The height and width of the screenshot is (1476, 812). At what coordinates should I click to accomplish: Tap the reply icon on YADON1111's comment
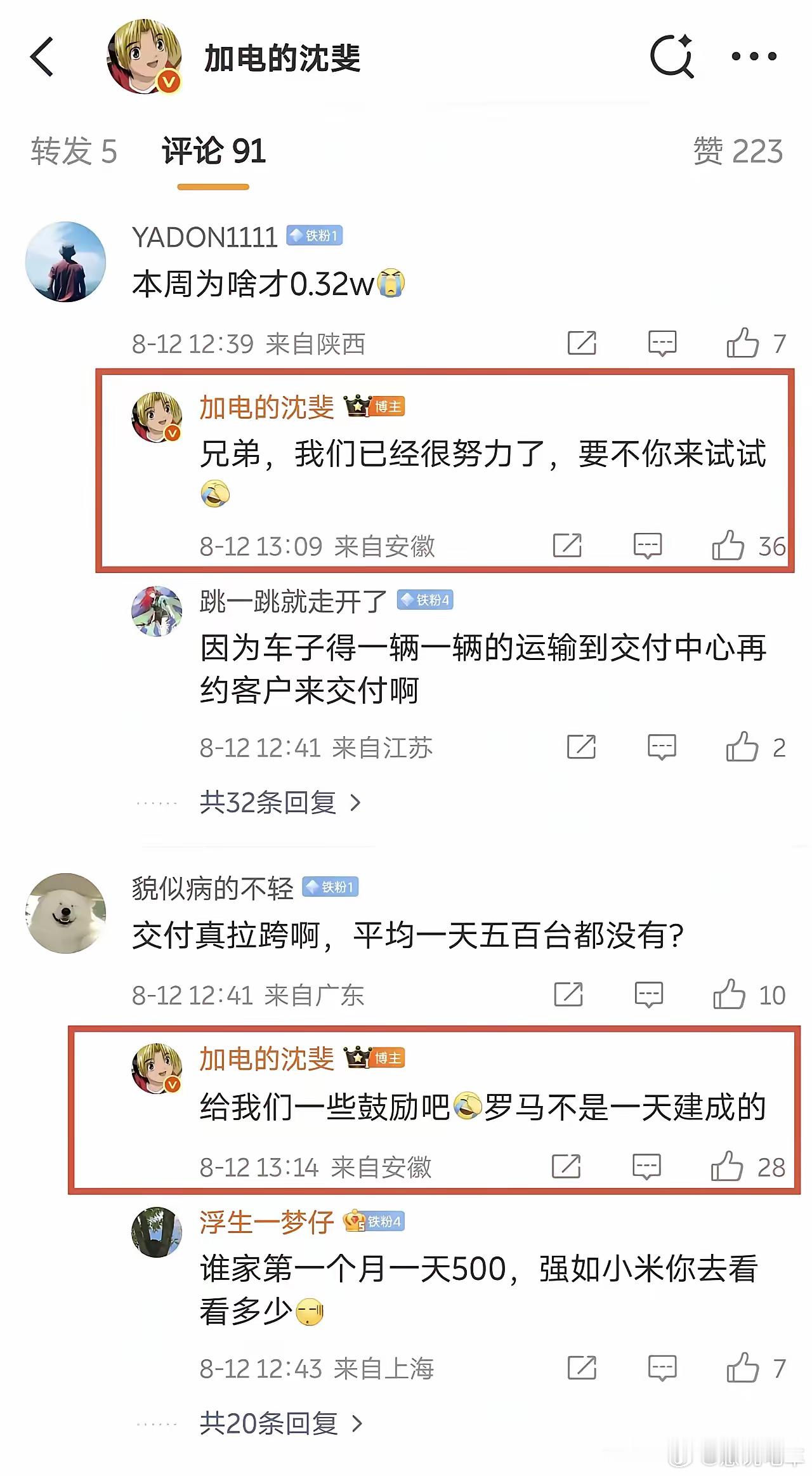click(x=662, y=343)
